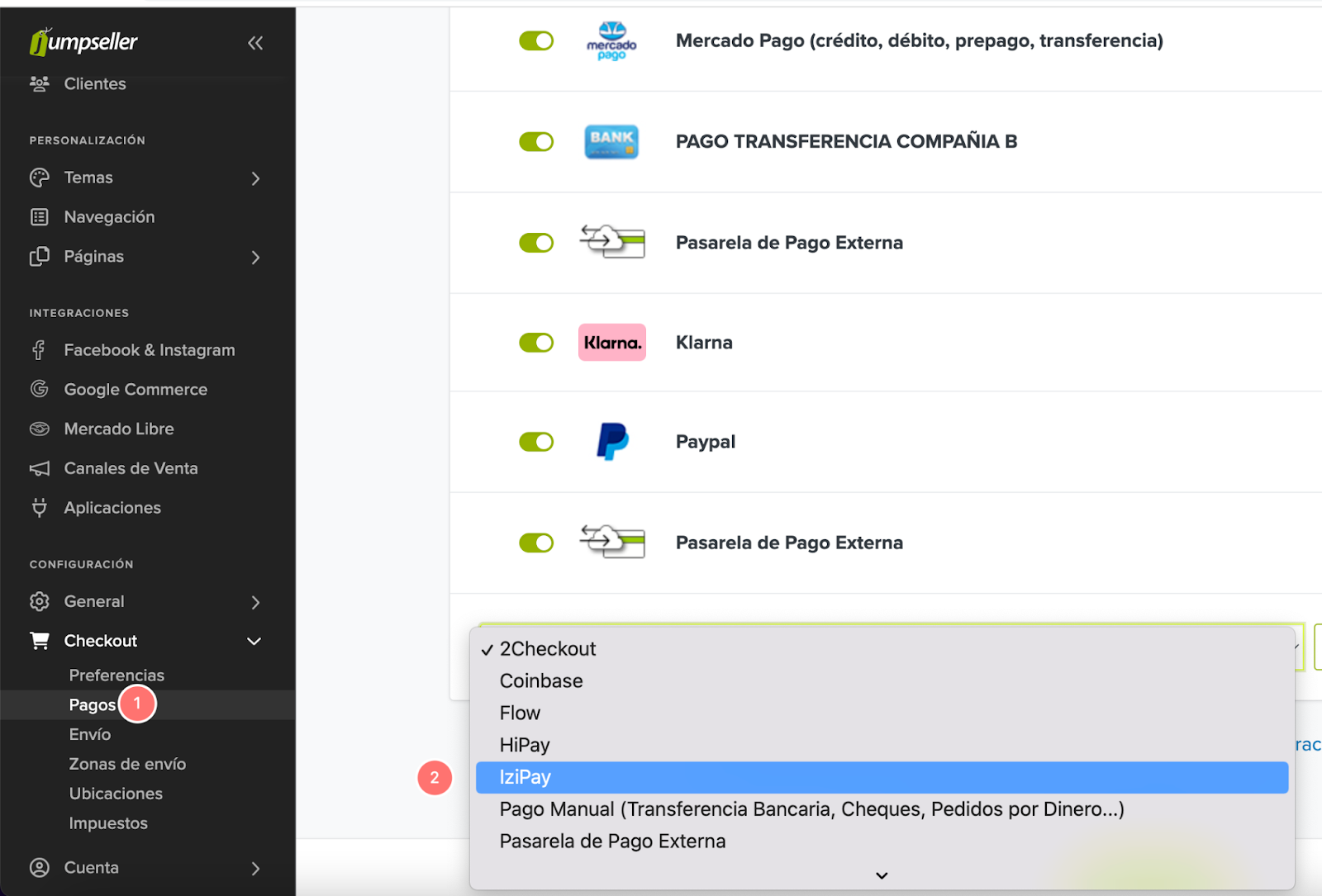1322x896 pixels.
Task: Open Mercado Libre integration
Action: (119, 429)
